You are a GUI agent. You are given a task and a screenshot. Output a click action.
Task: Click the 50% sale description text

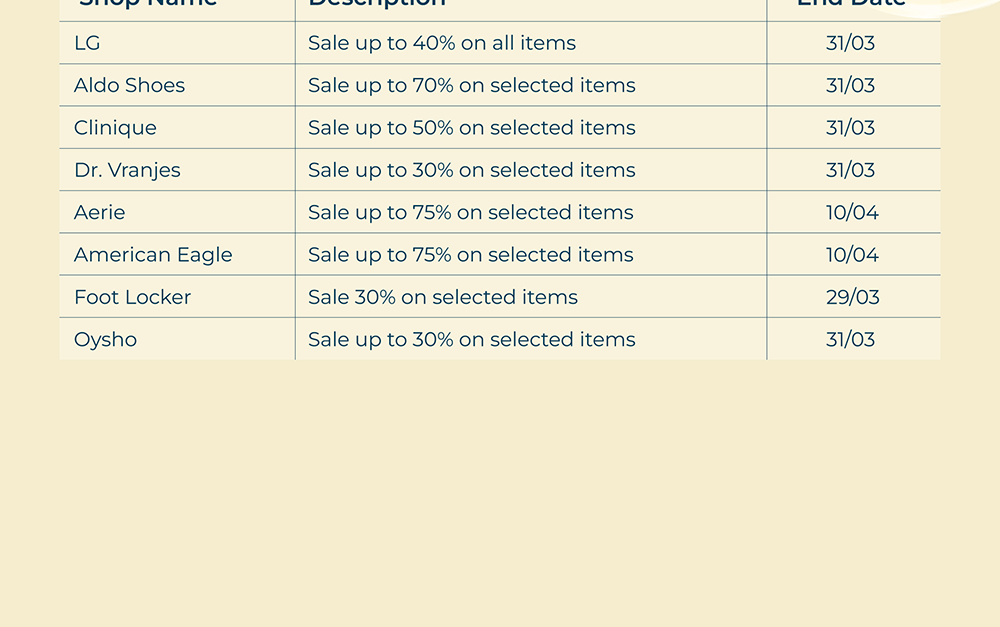[471, 128]
